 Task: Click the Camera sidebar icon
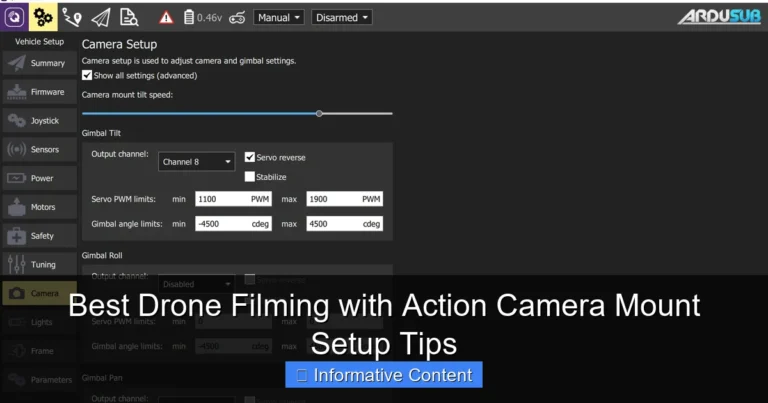17,293
